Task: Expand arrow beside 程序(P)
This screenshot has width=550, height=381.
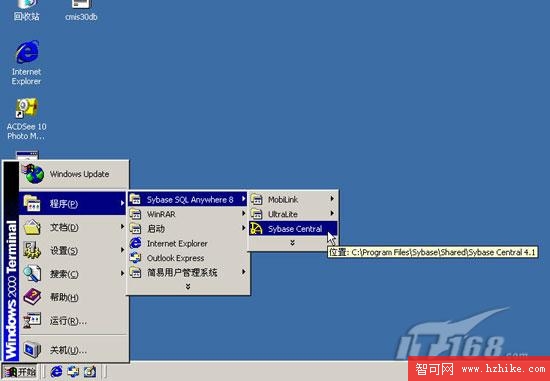Action: 122,203
